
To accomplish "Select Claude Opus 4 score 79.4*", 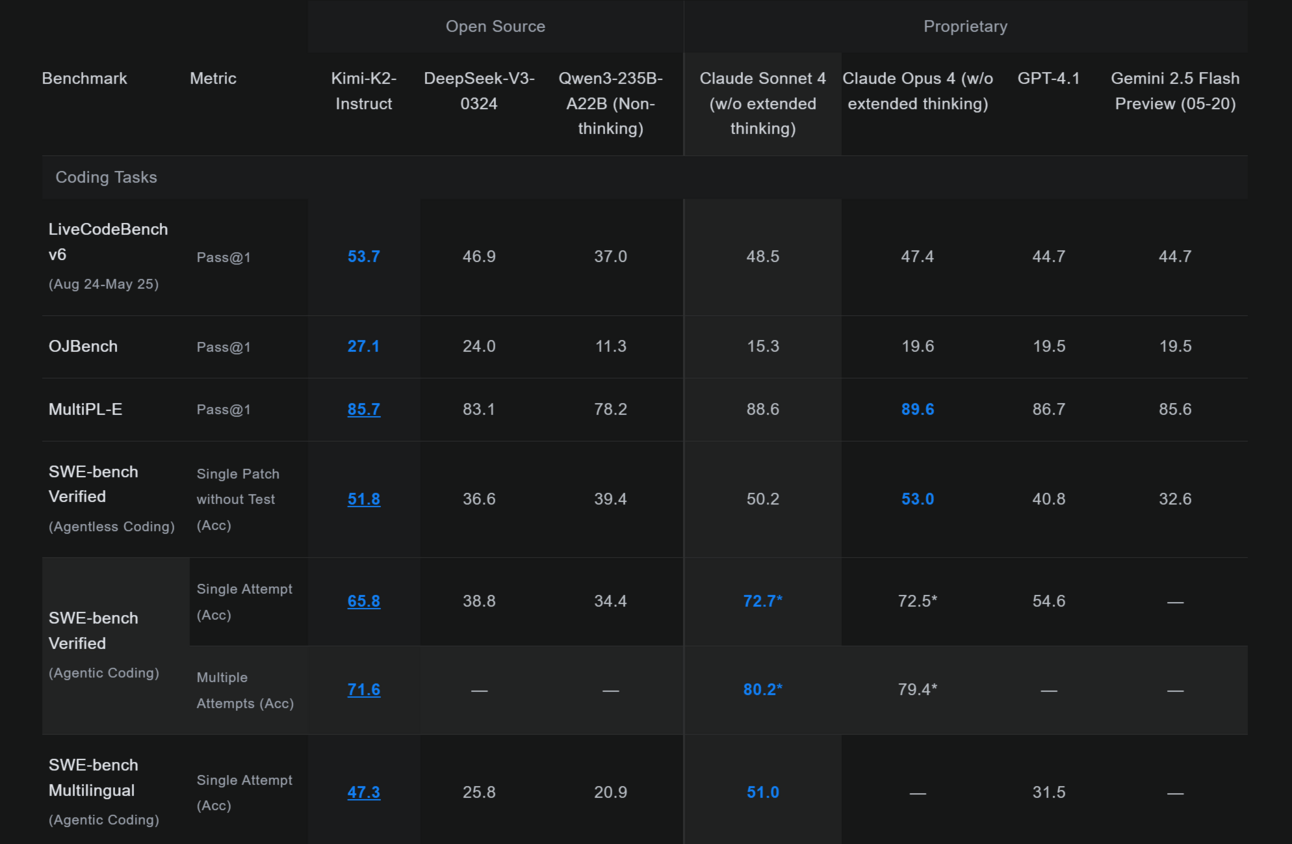I will 918,689.
